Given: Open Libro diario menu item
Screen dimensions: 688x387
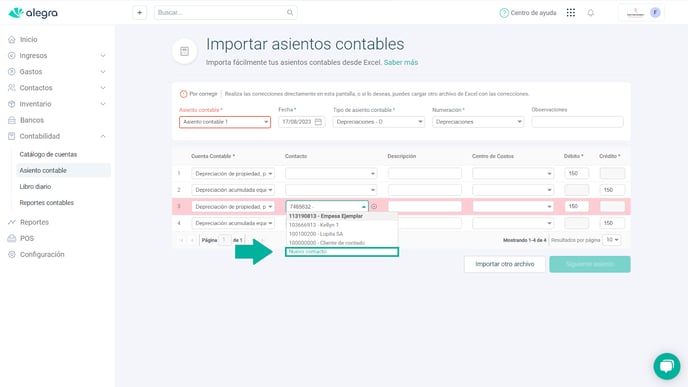Looking at the screenshot, I should [x=35, y=186].
